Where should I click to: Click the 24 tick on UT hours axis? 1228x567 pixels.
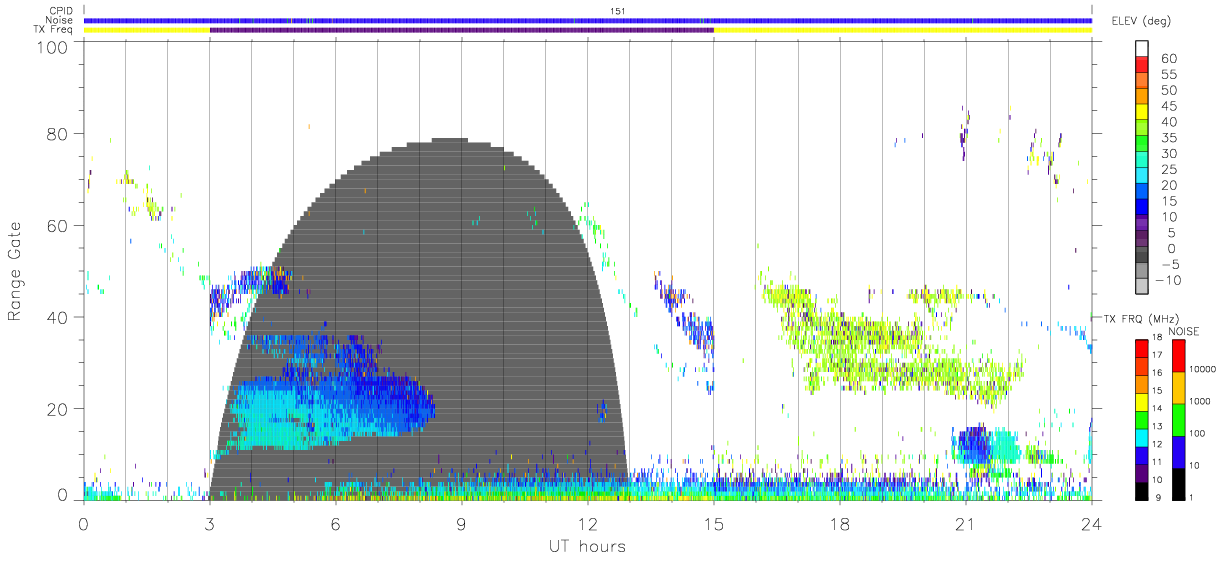pos(1092,523)
